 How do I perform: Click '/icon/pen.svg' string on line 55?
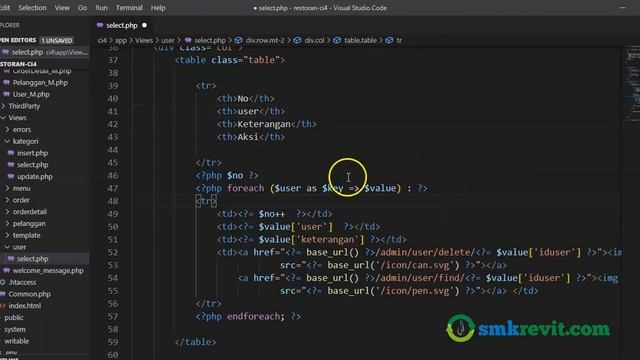tap(414, 291)
